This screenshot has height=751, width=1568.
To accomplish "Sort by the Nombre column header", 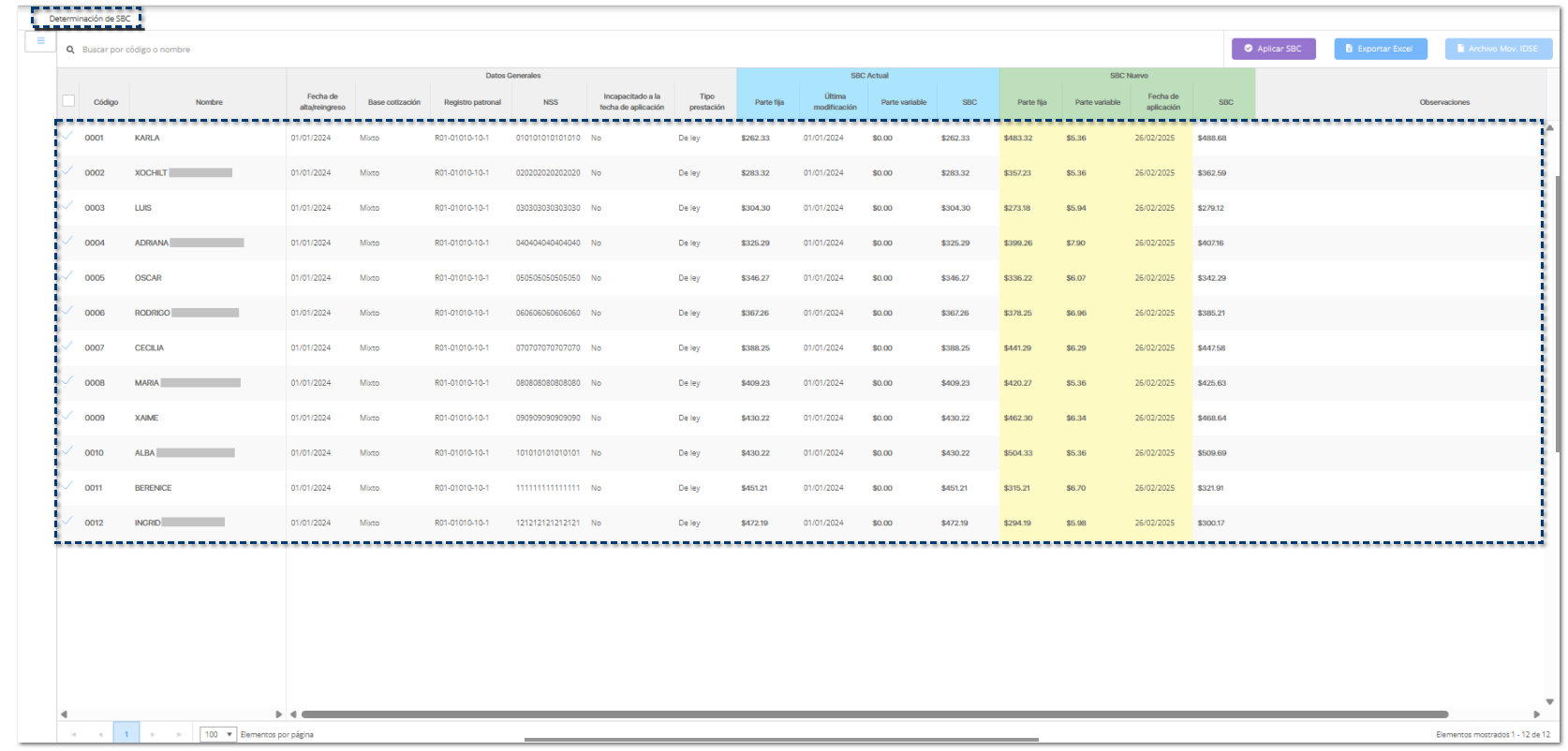I will coord(209,102).
